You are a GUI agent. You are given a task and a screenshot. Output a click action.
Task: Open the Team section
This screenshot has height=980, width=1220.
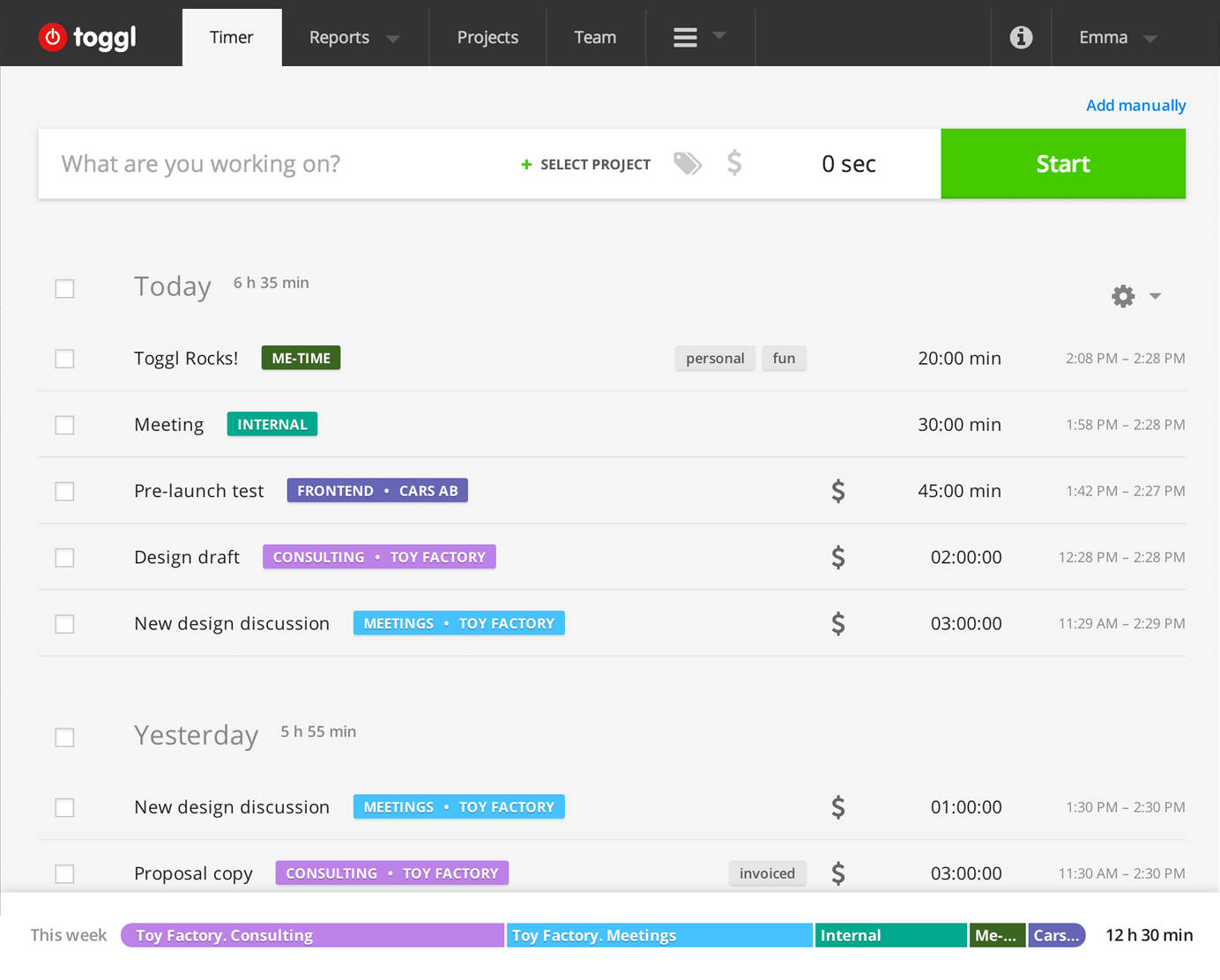tap(595, 37)
